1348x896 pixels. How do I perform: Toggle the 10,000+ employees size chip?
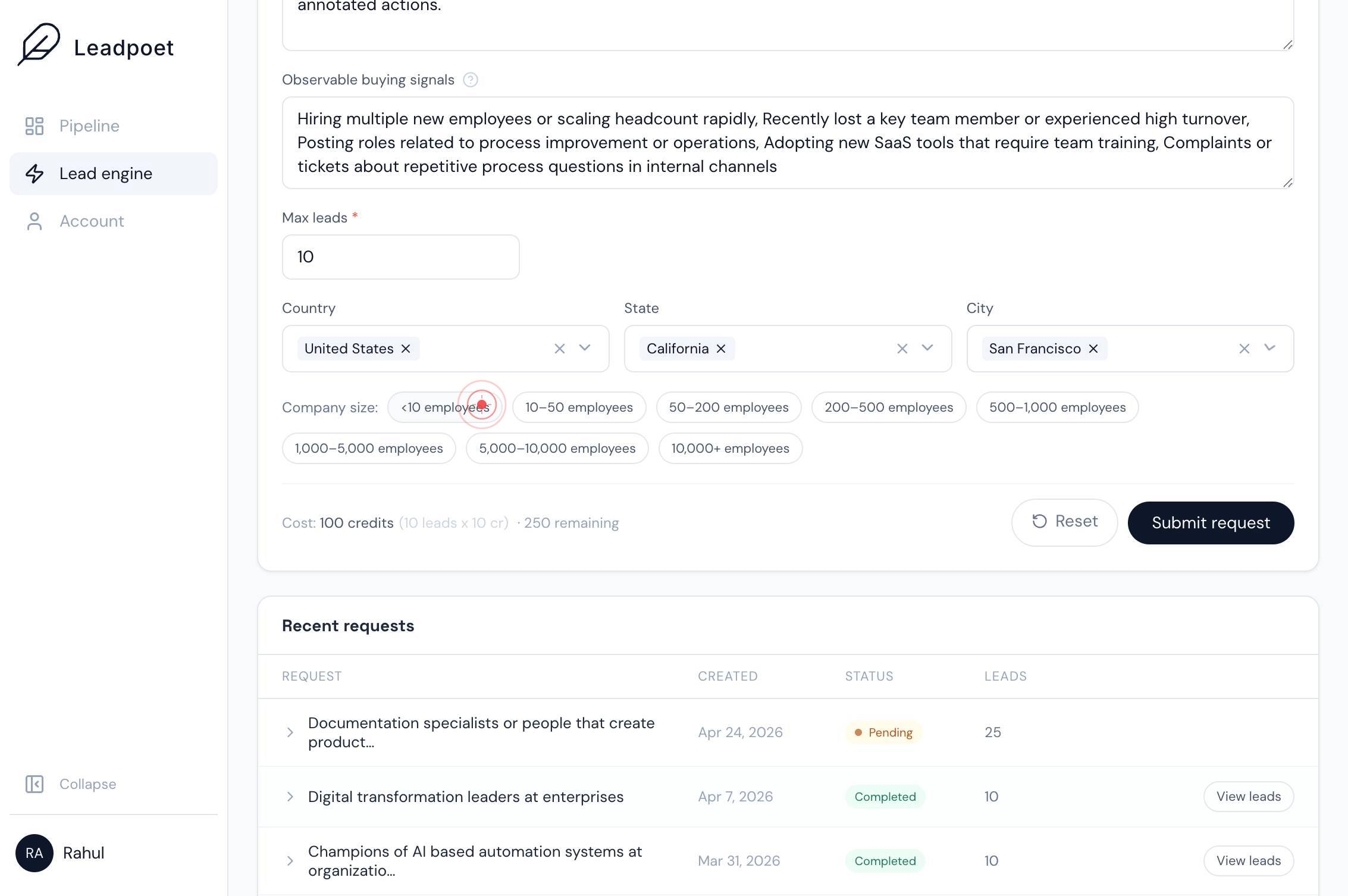[x=731, y=449]
